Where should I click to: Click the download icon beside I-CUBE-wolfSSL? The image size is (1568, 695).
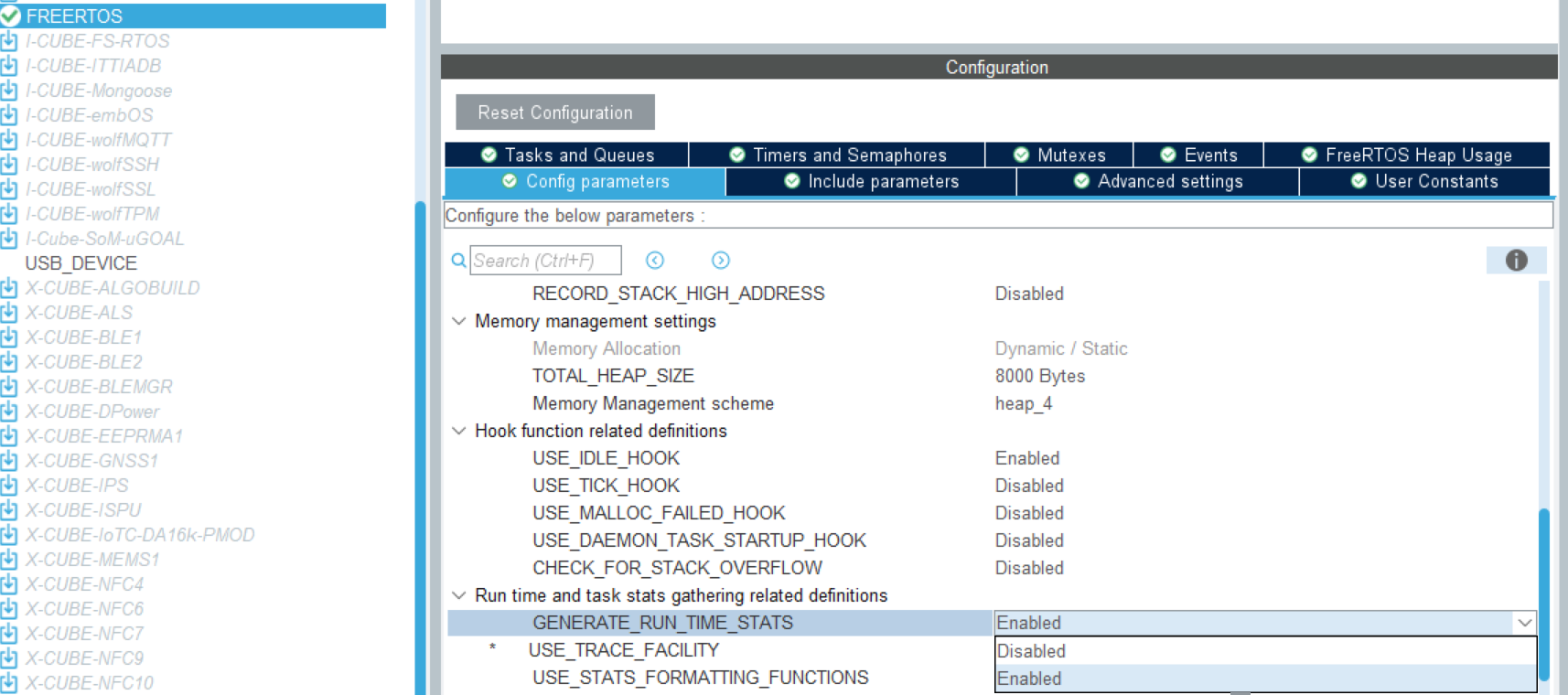(x=9, y=189)
